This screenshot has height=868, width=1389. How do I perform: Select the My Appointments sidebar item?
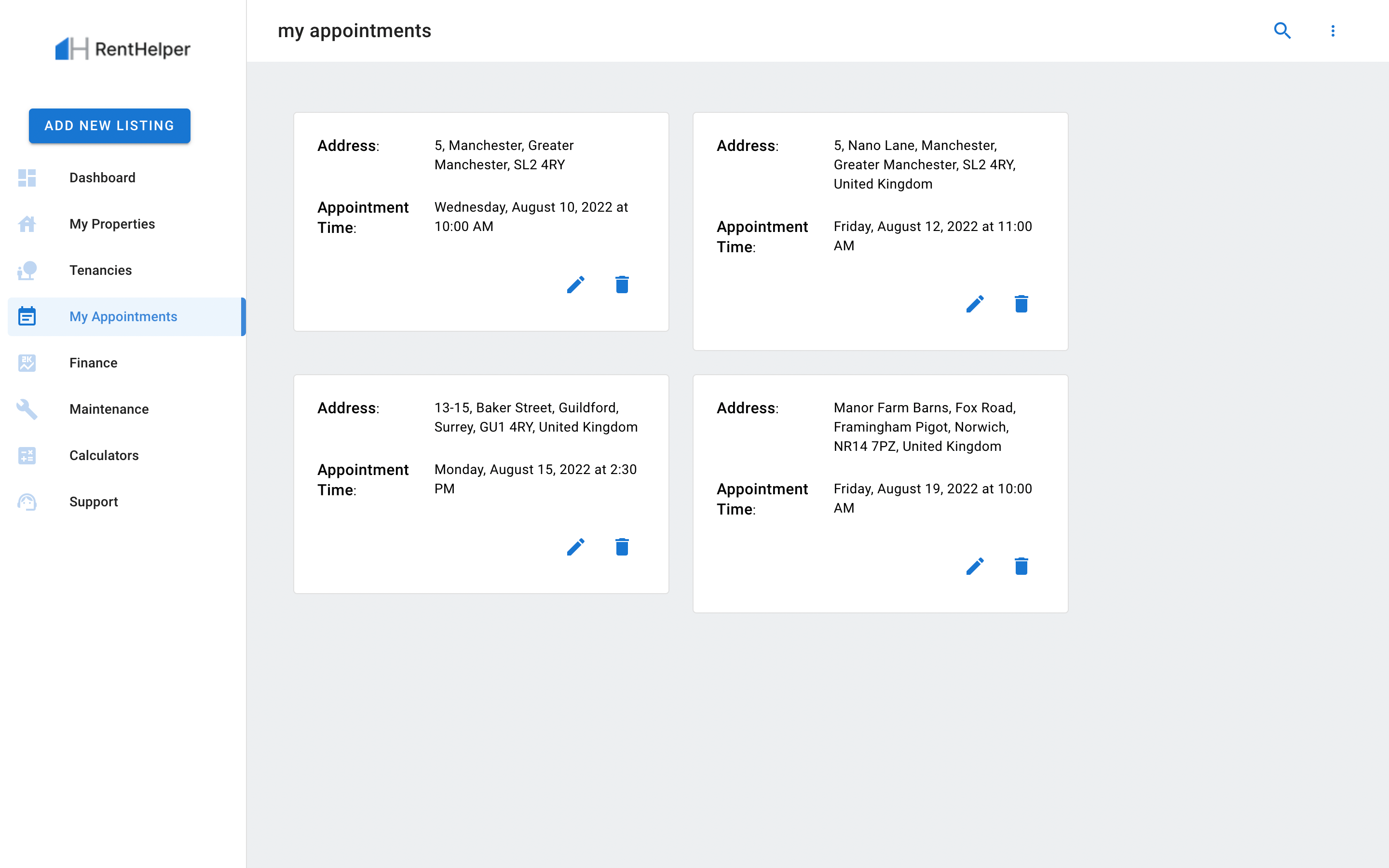[x=126, y=317]
